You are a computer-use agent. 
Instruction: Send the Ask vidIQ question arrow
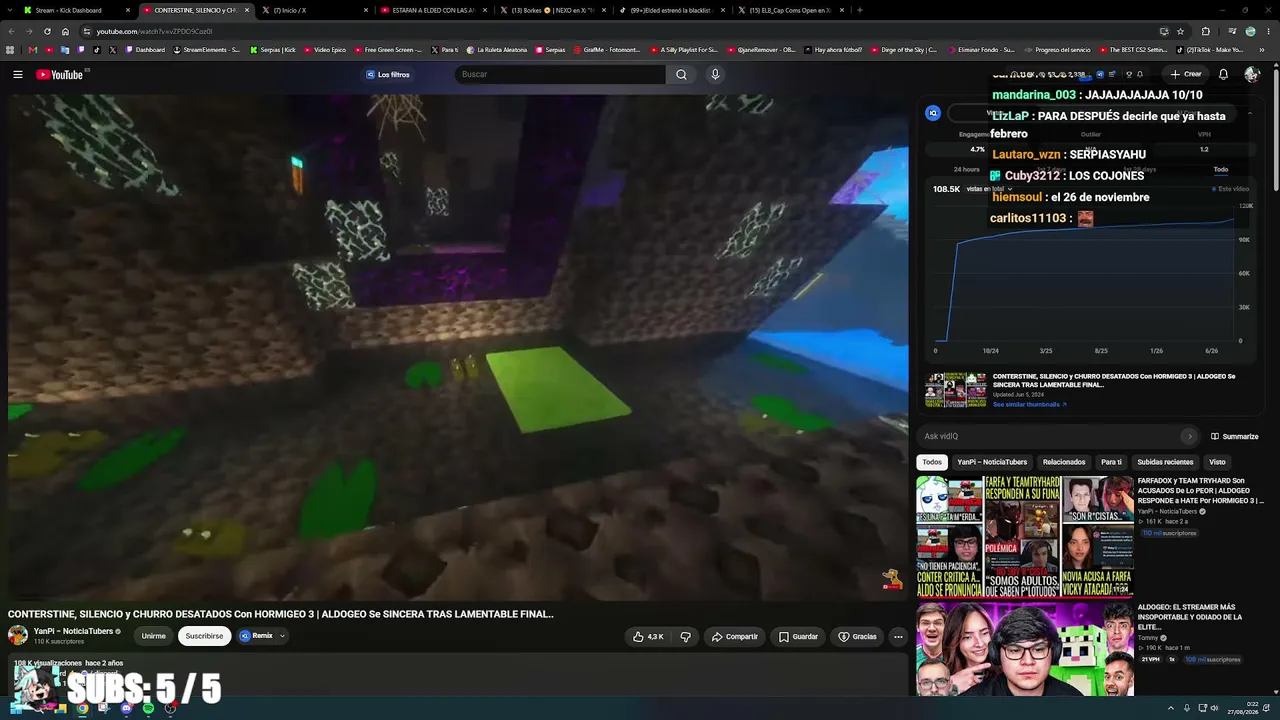click(1189, 436)
